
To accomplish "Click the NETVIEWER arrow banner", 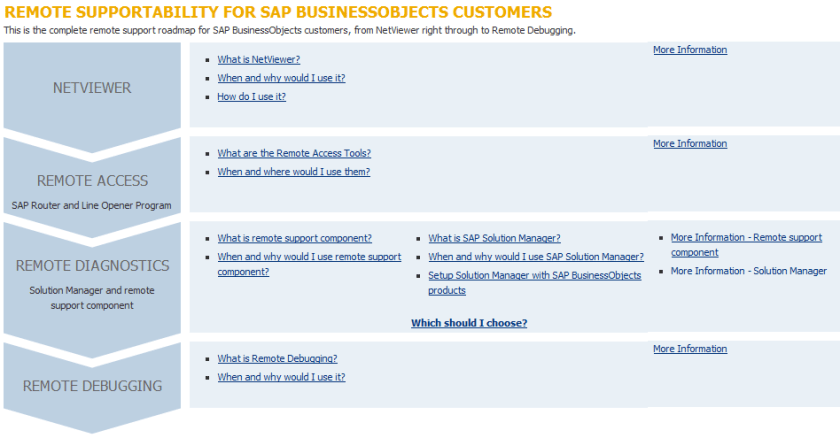I will 92,88.
